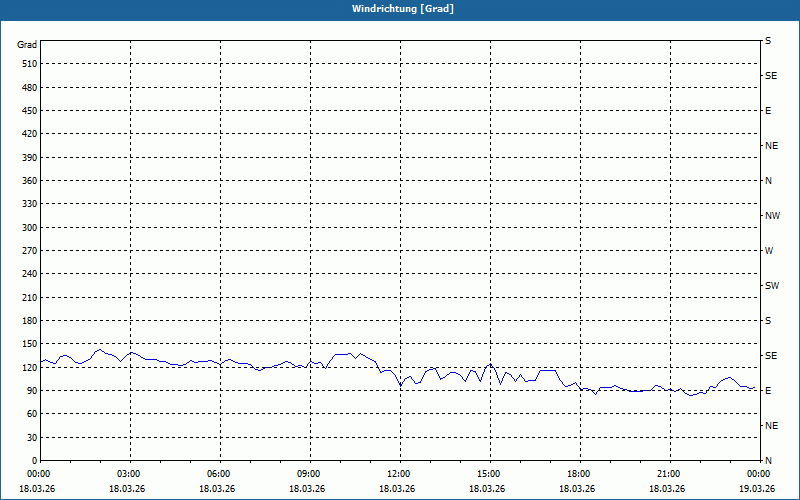This screenshot has width=800, height=500.
Task: Click the 18:00 time label
Action: pyautogui.click(x=580, y=474)
